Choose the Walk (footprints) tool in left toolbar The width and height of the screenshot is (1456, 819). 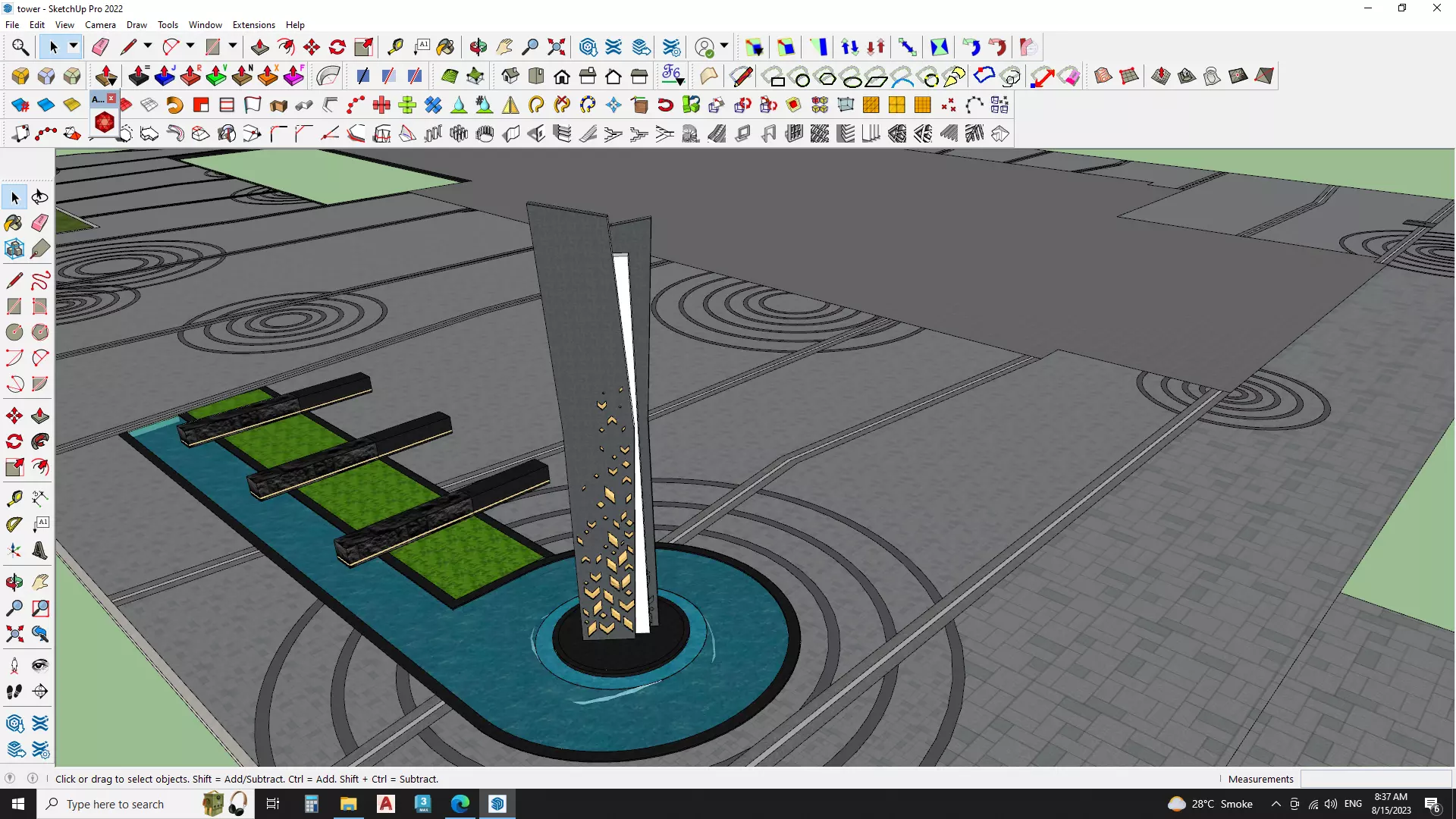[x=14, y=692]
